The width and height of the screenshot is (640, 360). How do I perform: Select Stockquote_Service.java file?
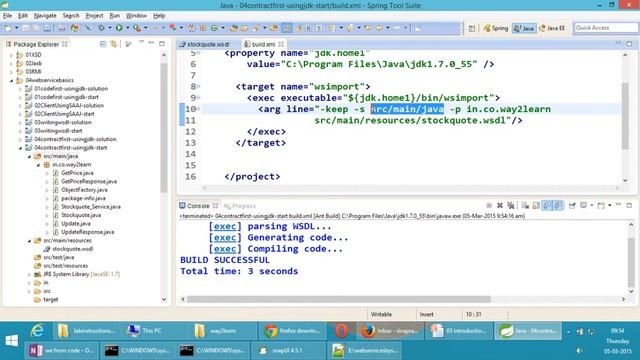(91, 207)
